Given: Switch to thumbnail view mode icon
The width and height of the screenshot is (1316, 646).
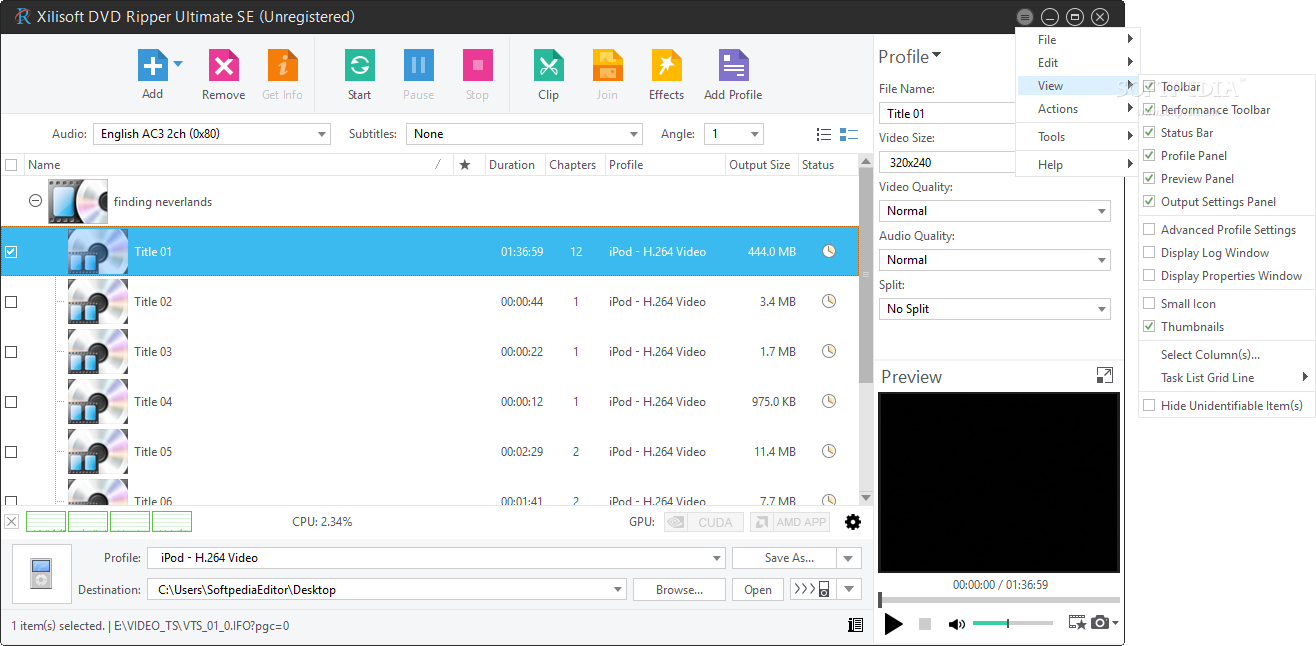Looking at the screenshot, I should pyautogui.click(x=849, y=134).
